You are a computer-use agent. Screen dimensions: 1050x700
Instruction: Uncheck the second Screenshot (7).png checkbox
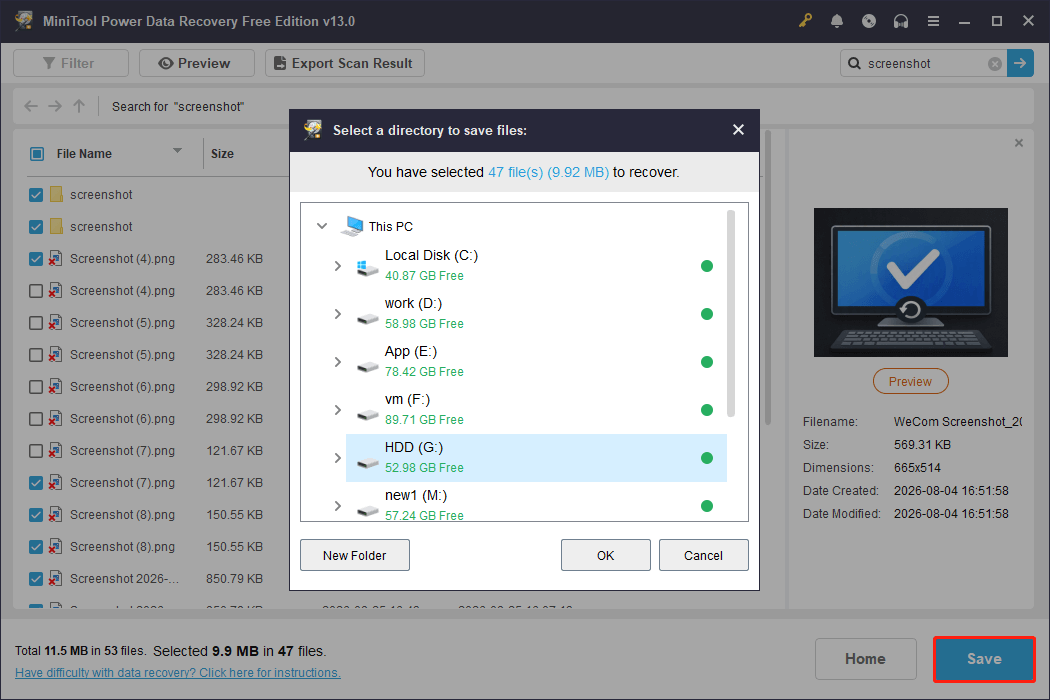36,483
